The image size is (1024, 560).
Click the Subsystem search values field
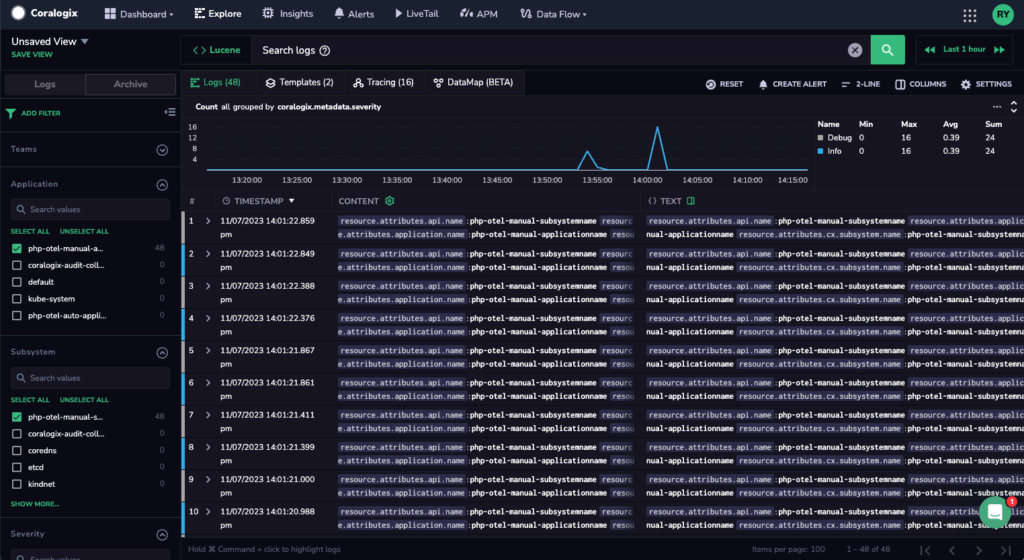90,378
